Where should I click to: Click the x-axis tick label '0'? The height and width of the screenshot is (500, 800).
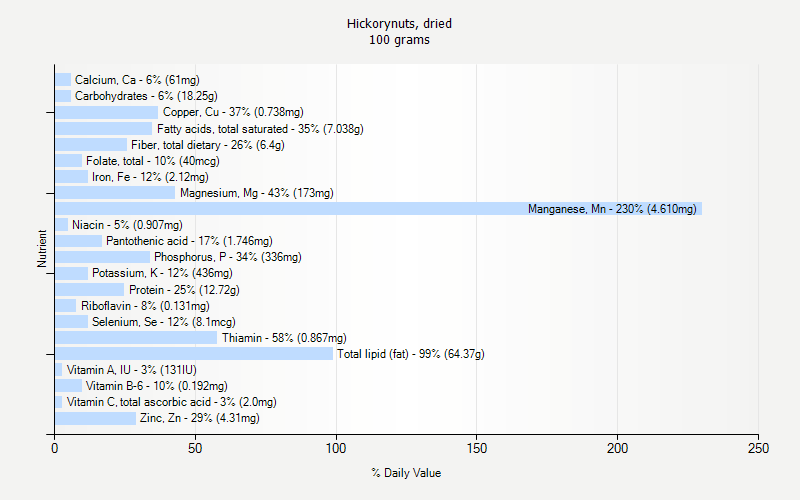[55, 448]
